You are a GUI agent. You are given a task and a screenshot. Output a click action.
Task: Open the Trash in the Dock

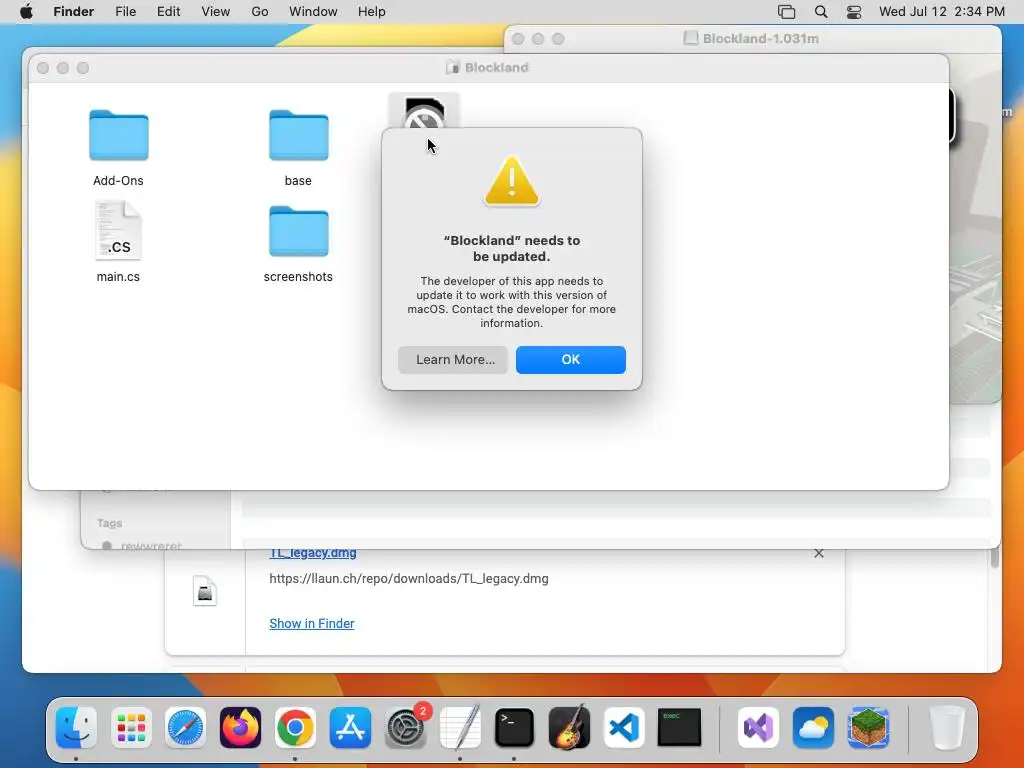947,727
